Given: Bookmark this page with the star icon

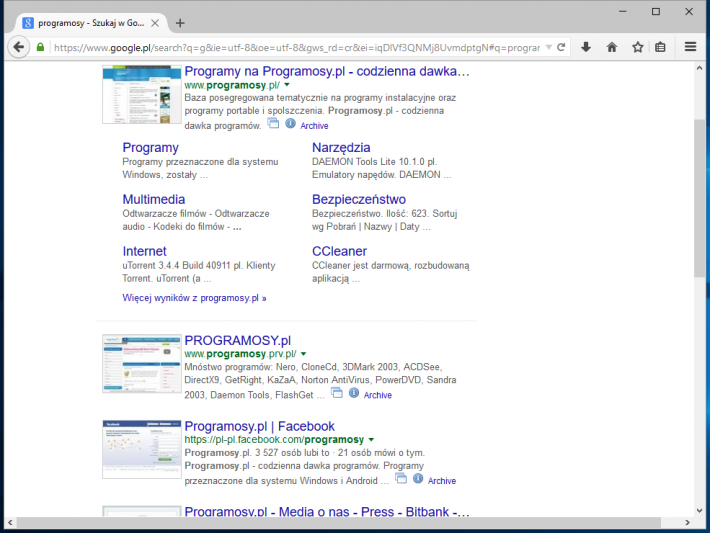Looking at the screenshot, I should point(638,47).
